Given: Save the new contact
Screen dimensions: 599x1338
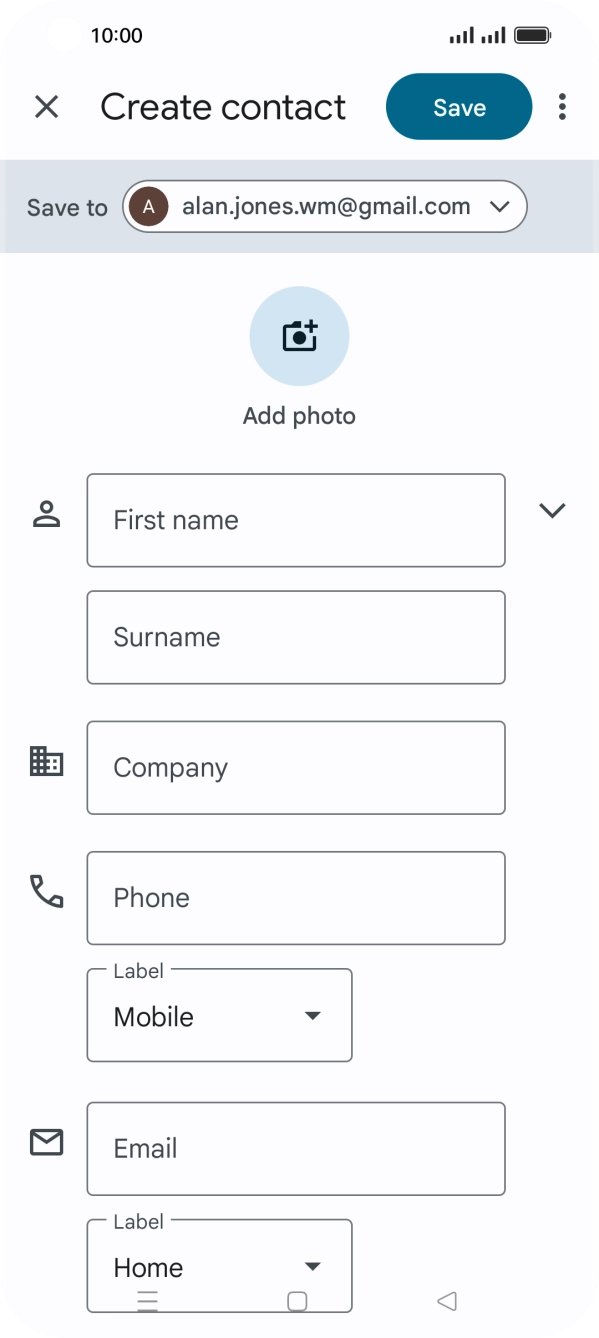Looking at the screenshot, I should point(458,106).
